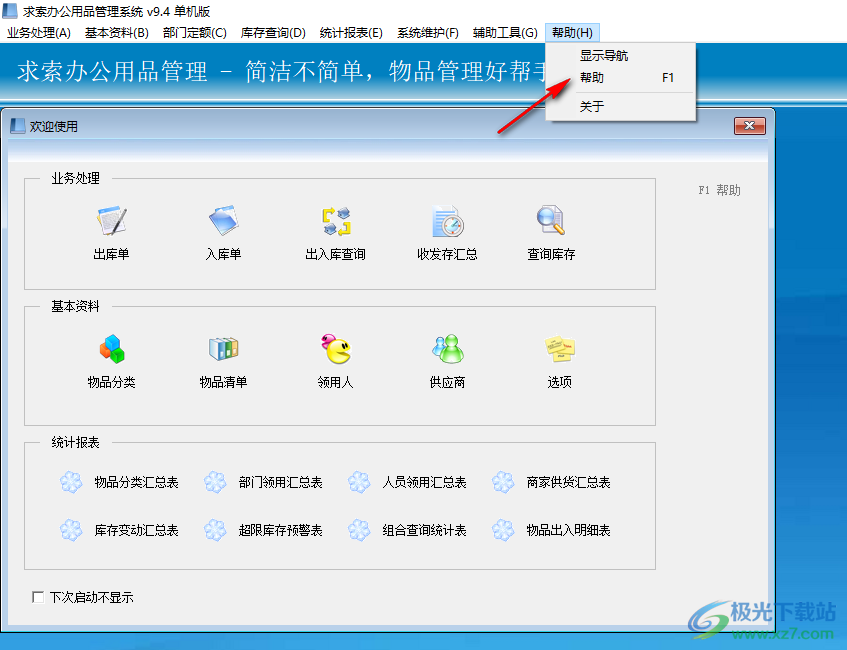The height and width of the screenshot is (650, 847).
Task: Open the 组合查询统计表 report link
Action: [x=425, y=530]
